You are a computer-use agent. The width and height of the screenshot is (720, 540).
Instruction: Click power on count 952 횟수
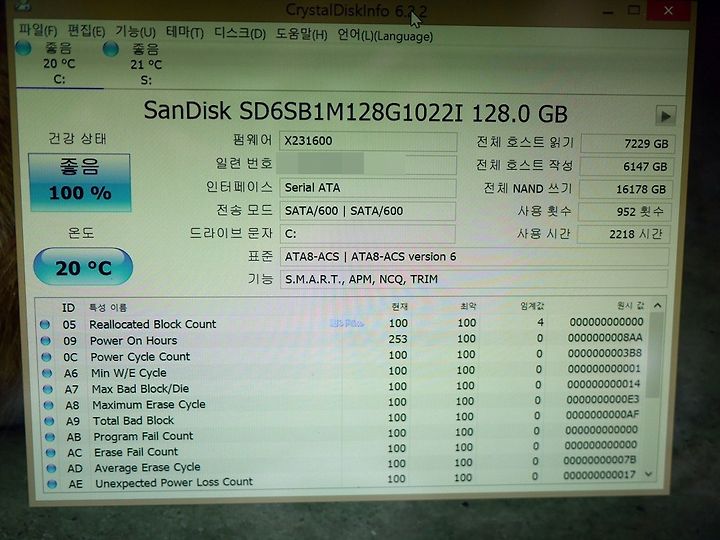point(624,212)
